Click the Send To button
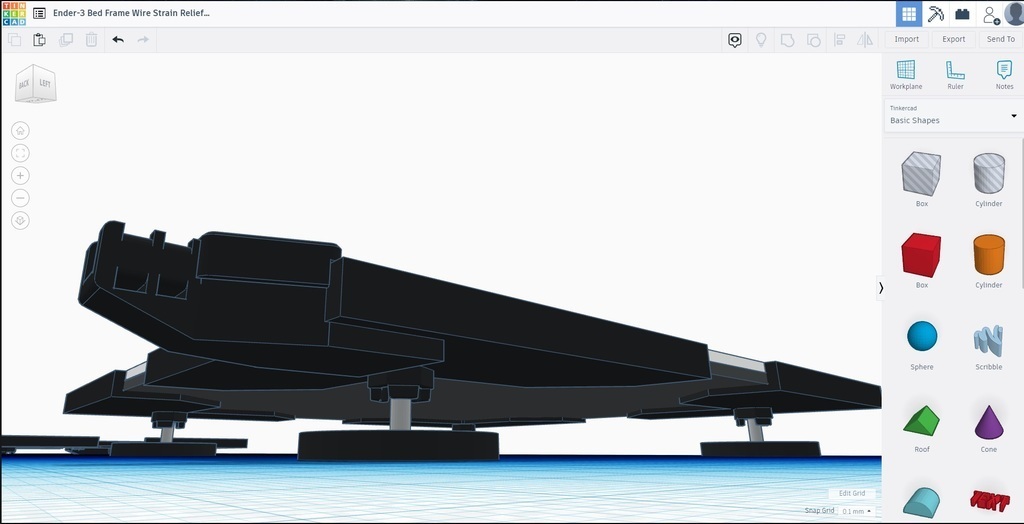 (1000, 39)
